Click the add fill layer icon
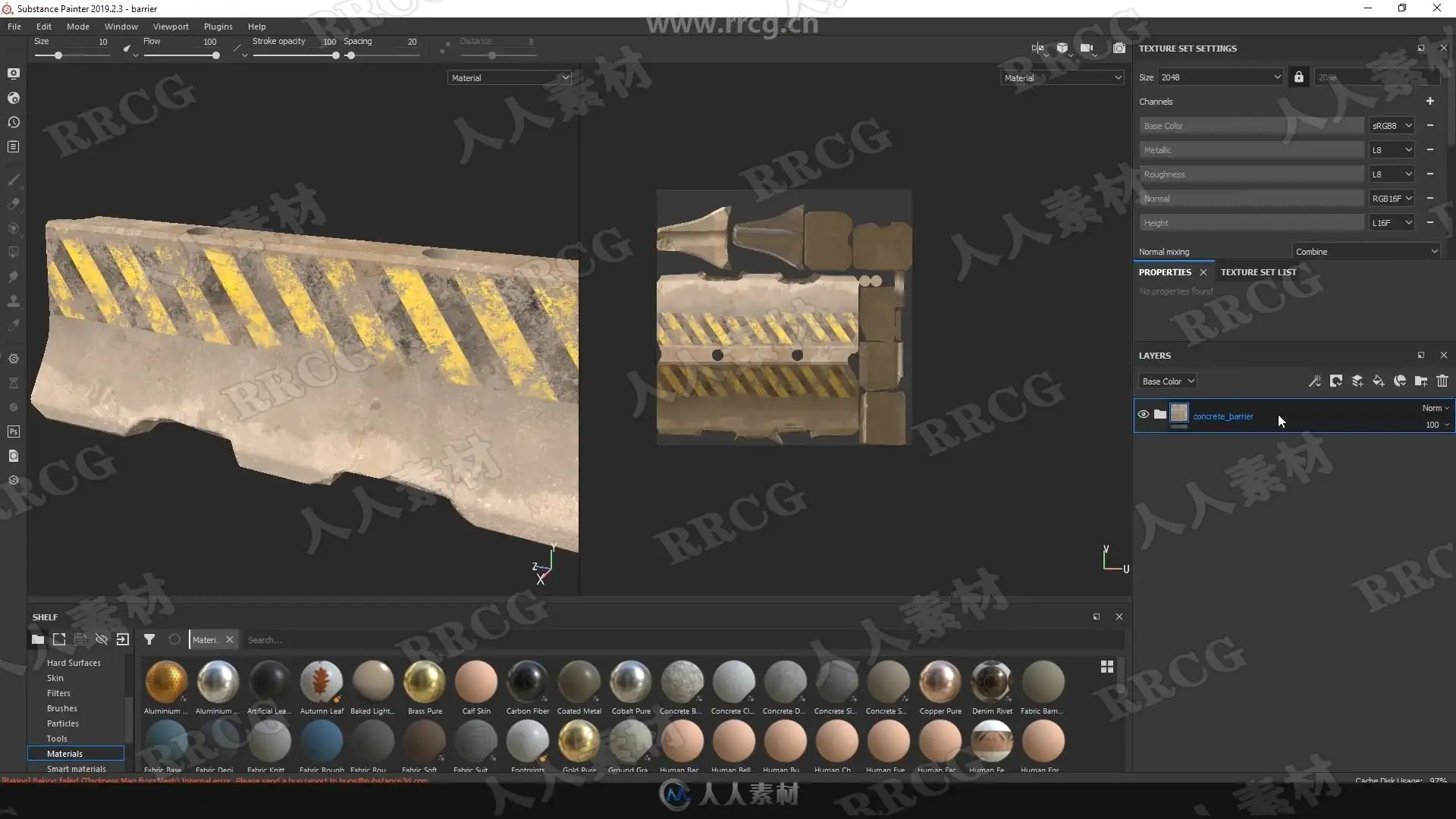Image resolution: width=1456 pixels, height=819 pixels. [1378, 381]
